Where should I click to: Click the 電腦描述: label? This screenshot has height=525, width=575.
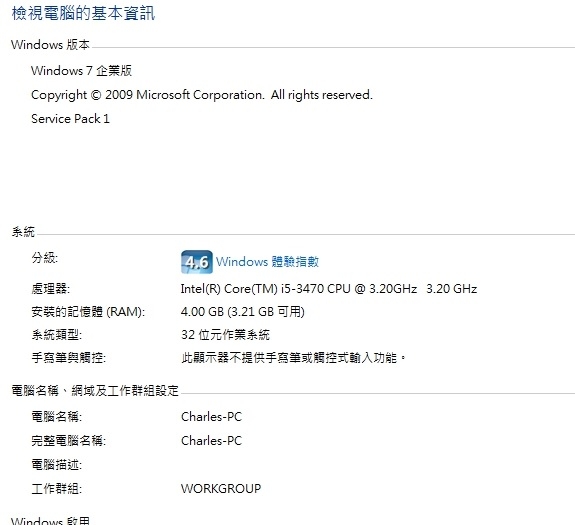coord(56,465)
